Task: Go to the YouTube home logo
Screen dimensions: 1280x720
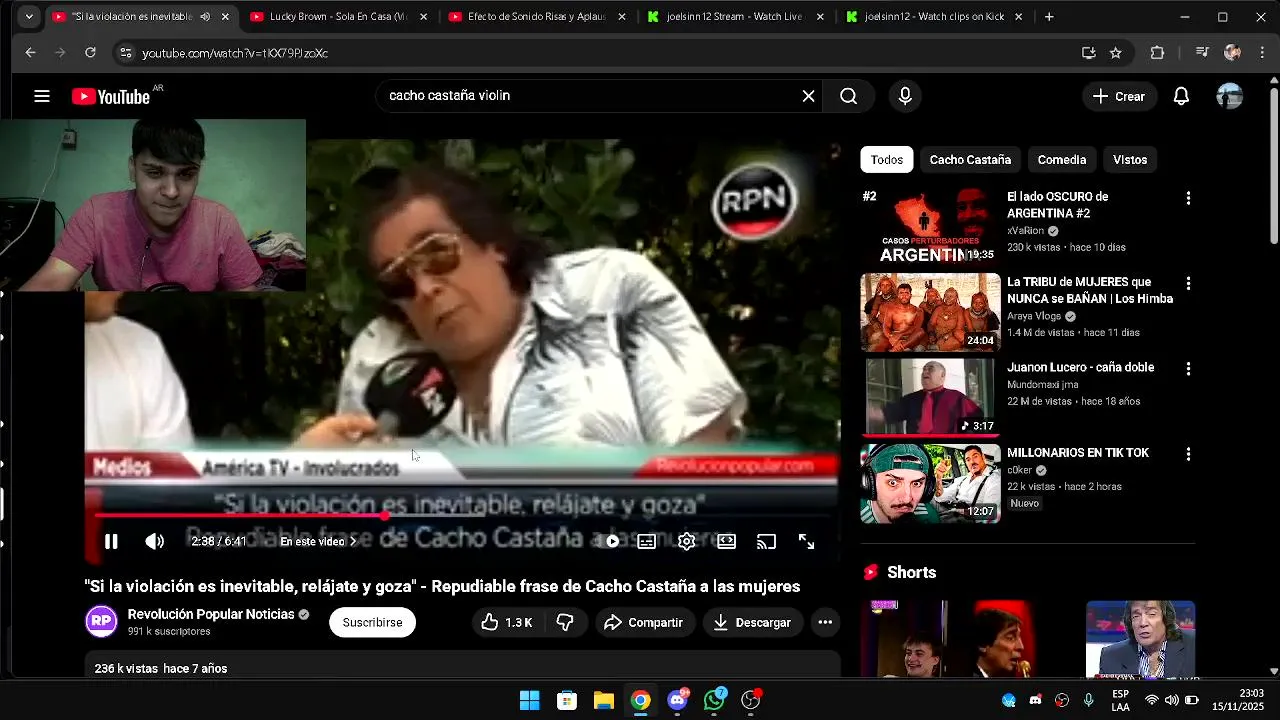Action: 111,96
